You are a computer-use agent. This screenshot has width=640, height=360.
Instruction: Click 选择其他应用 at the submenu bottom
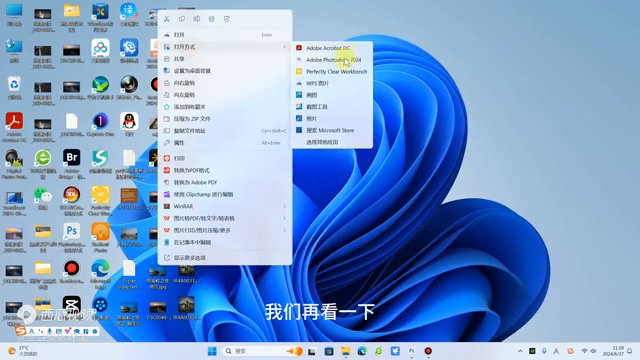pos(332,142)
